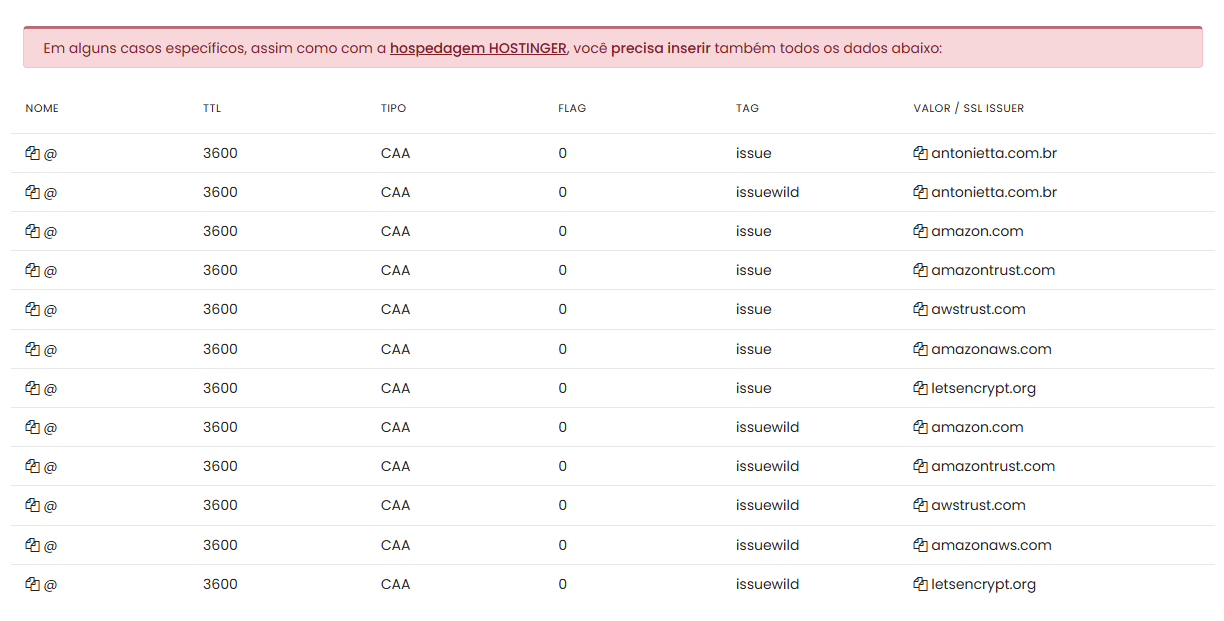Copy amazonaws.com value in the issue row
Screen dimensions: 1224x621
920,349
